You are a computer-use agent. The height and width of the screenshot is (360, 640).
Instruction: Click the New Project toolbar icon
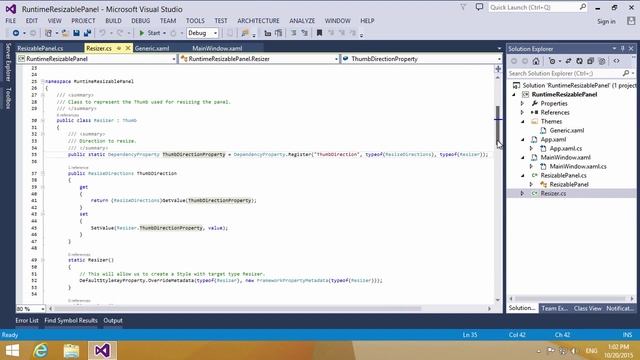(x=49, y=33)
